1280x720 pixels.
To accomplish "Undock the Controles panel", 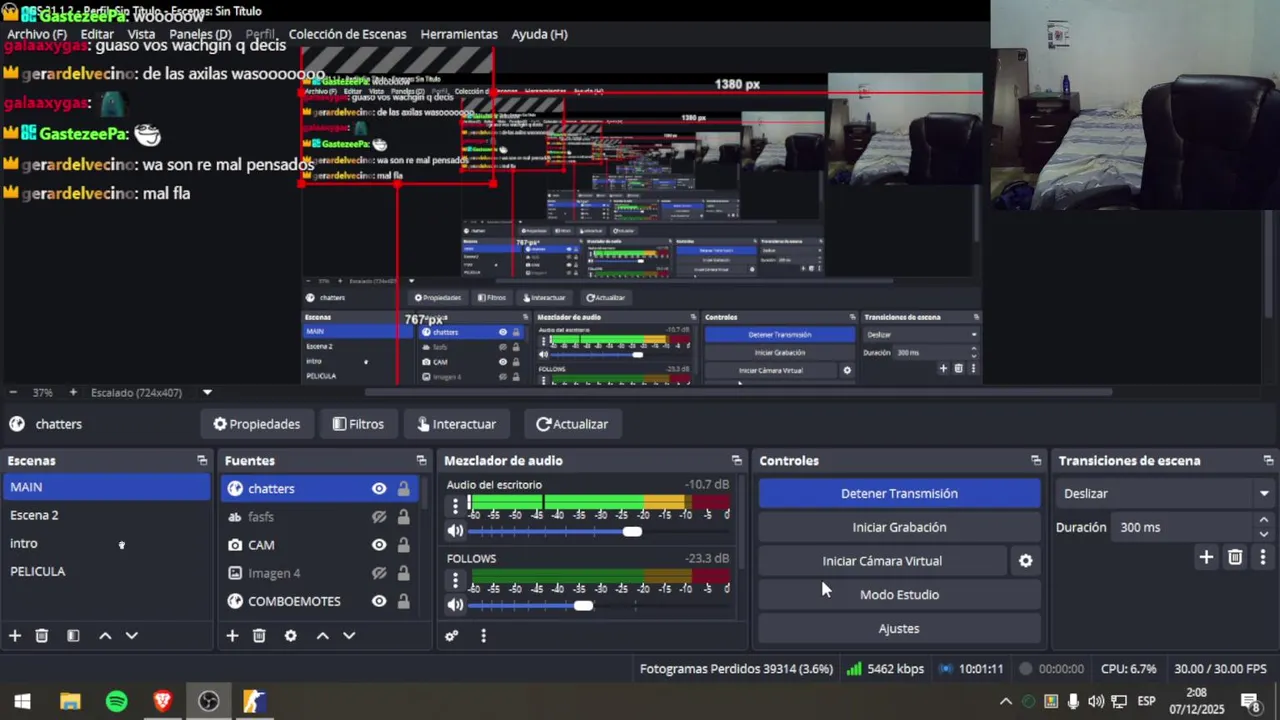I will (x=1036, y=461).
